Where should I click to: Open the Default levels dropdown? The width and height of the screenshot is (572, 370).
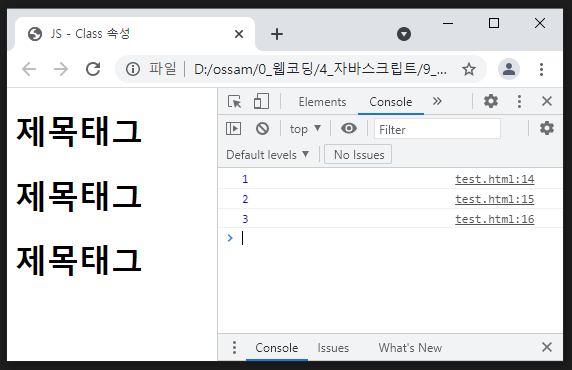[x=267, y=155]
